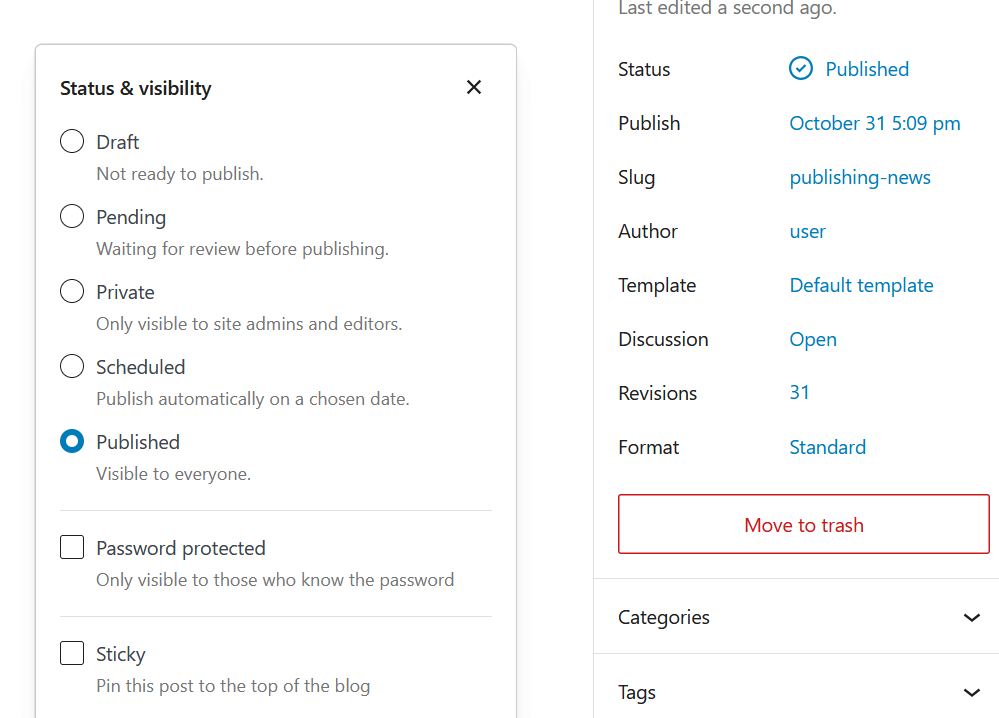Tick the Sticky checkbox
Viewport: 999px width, 718px height.
click(72, 654)
